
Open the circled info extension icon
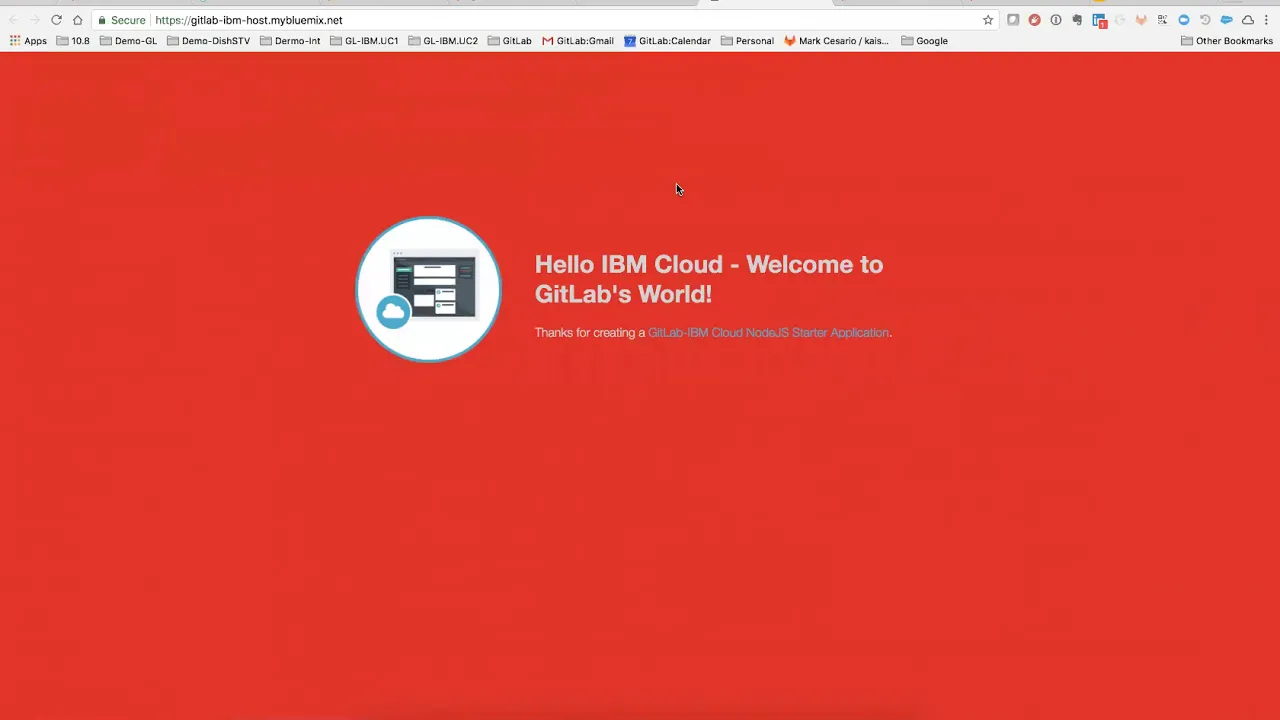coord(1056,20)
